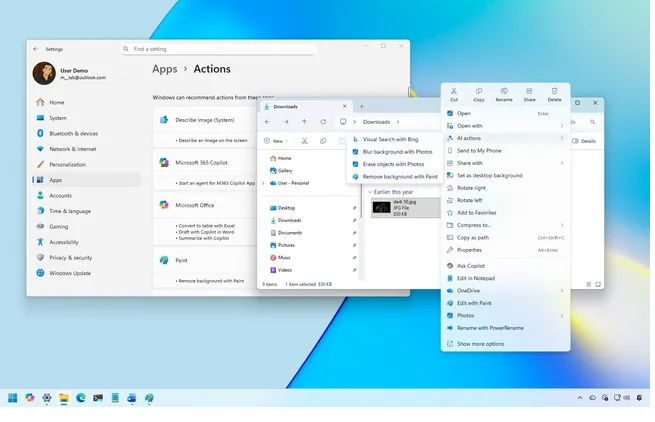The image size is (655, 422).
Task: Open Gallery in Explorer navigation pane
Action: pos(281,171)
